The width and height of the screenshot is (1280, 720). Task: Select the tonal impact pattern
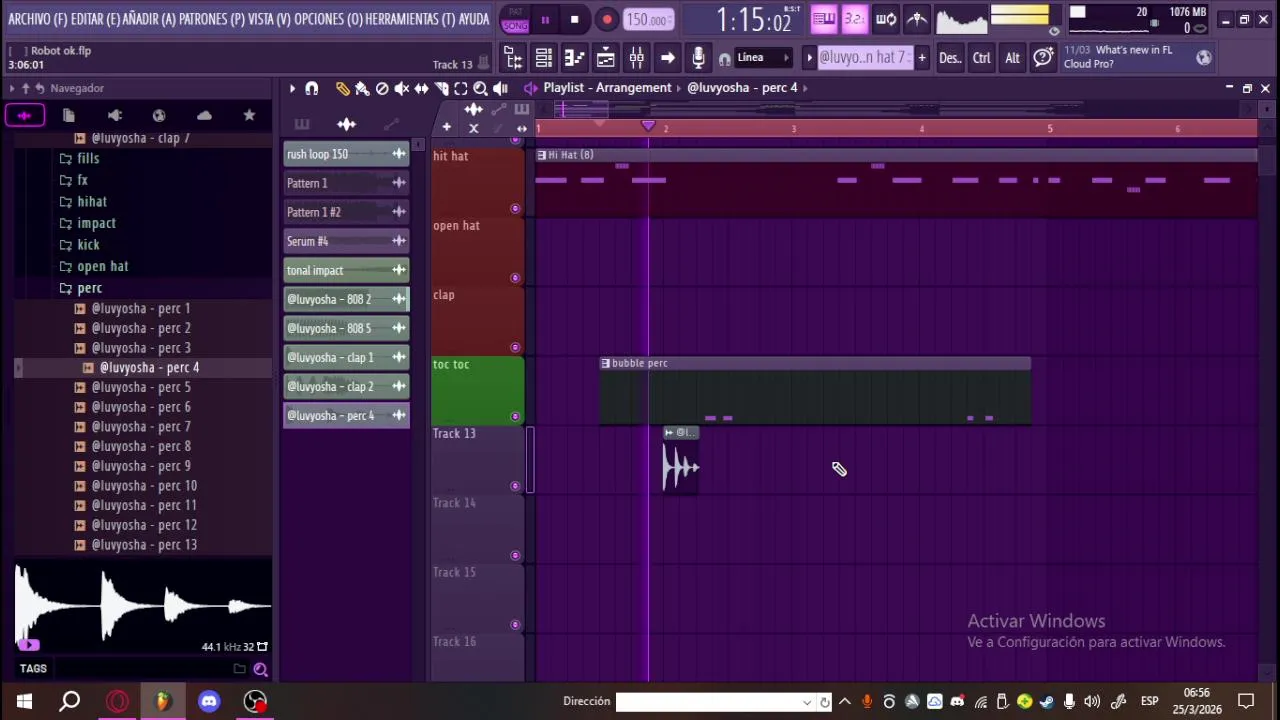point(346,270)
